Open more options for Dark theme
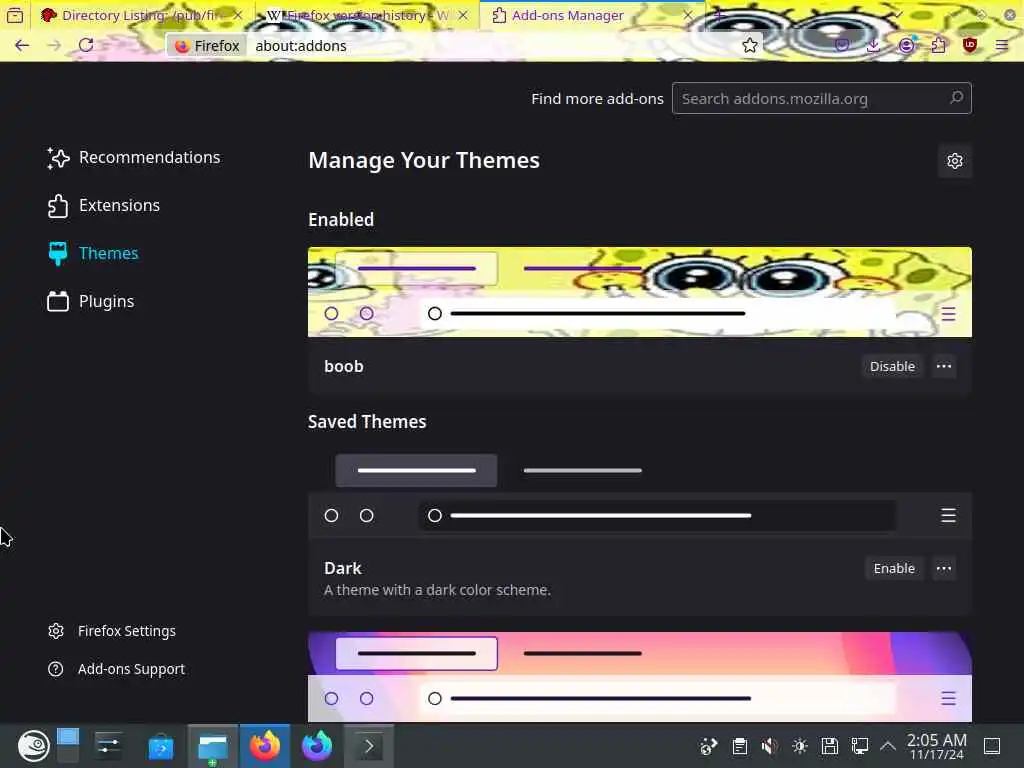 pyautogui.click(x=944, y=568)
